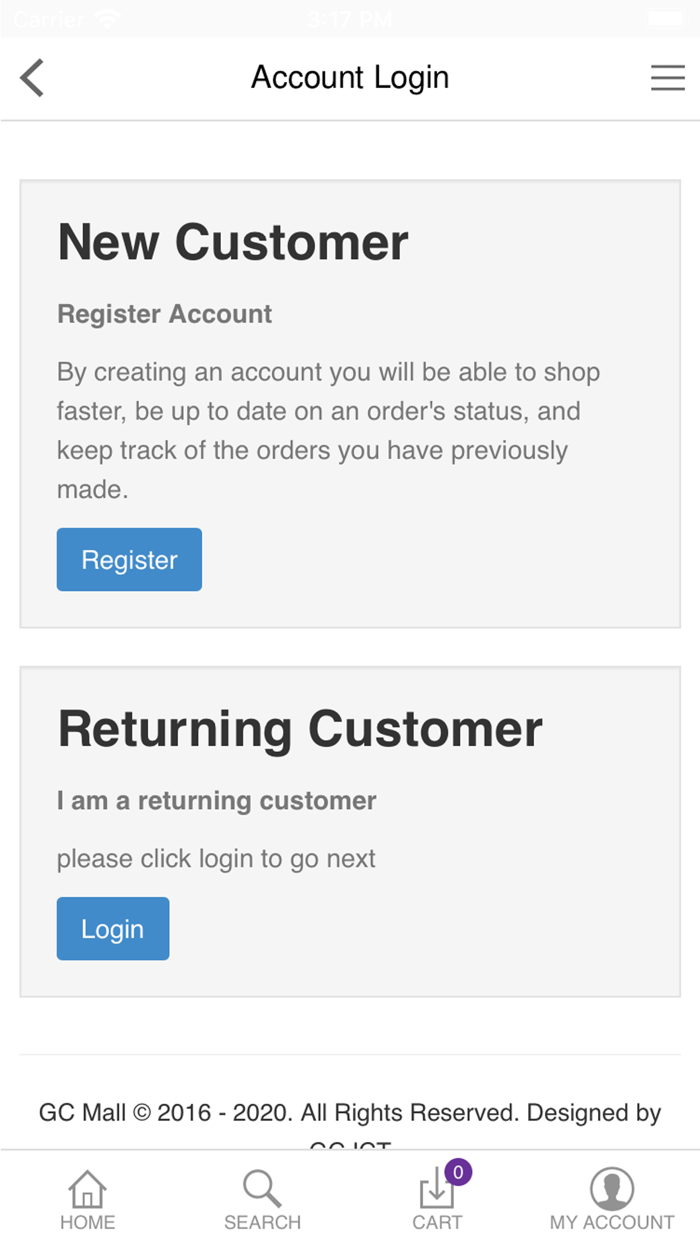
Task: Tap the GC Mall copyright footer text
Action: [x=350, y=1113]
